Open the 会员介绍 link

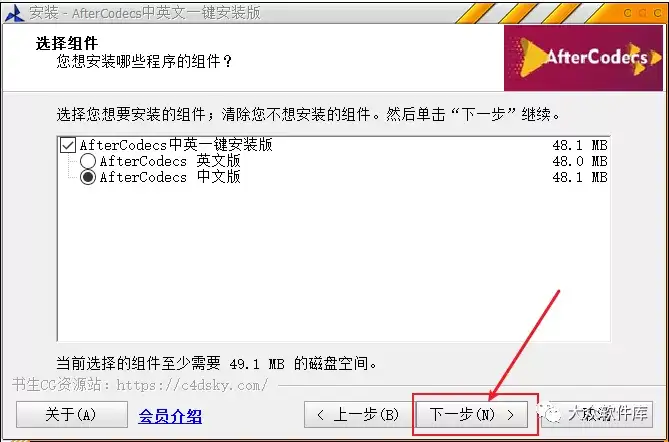click(170, 416)
